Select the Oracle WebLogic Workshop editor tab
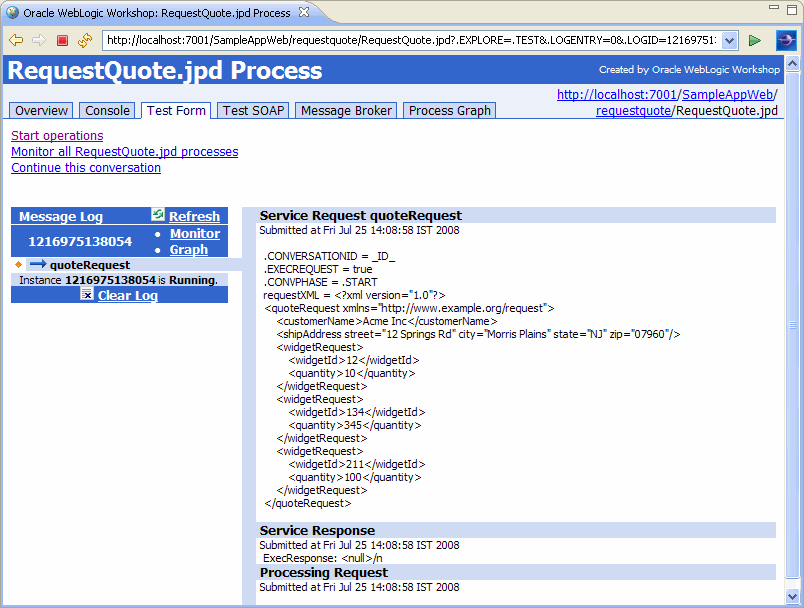This screenshot has height=608, width=804. point(157,13)
